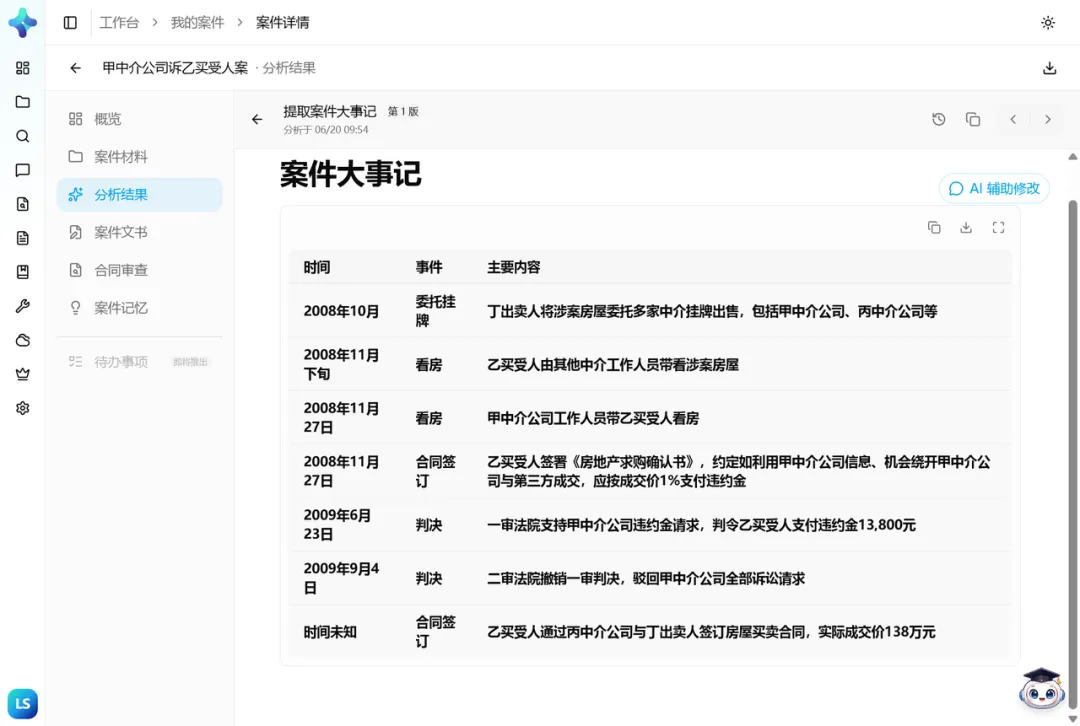
Task: Expand table to fullscreen
Action: tap(998, 227)
